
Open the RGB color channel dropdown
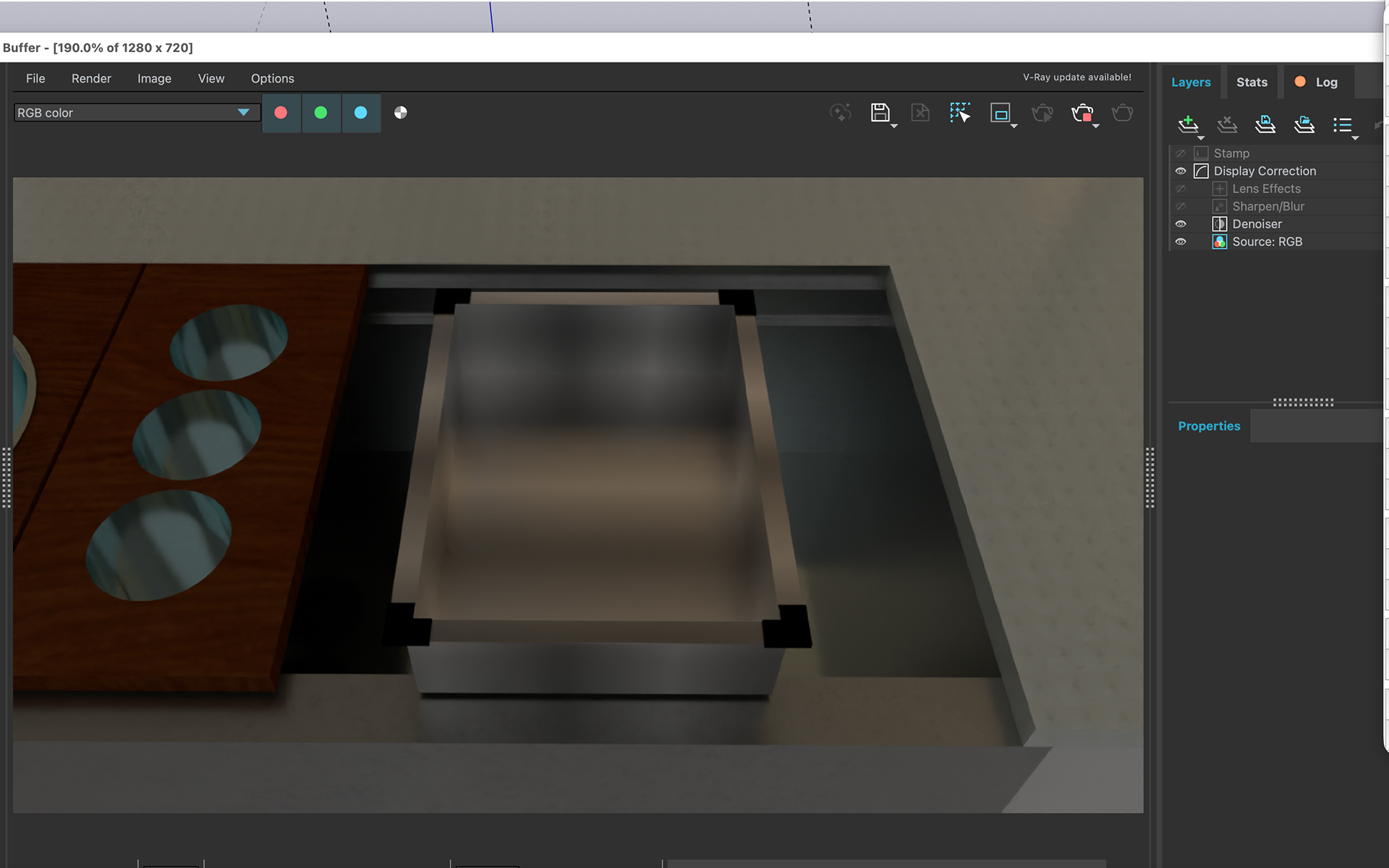[x=137, y=113]
